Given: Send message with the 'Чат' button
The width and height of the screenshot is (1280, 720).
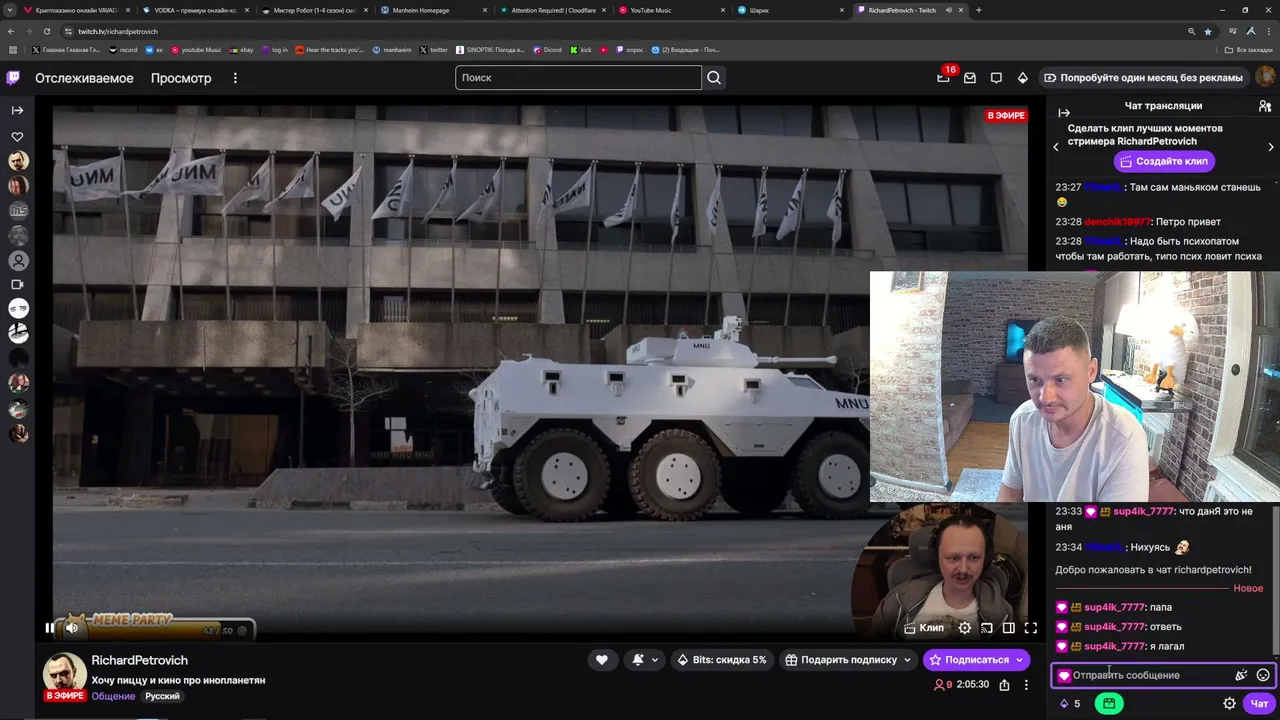Looking at the screenshot, I should 1259,703.
